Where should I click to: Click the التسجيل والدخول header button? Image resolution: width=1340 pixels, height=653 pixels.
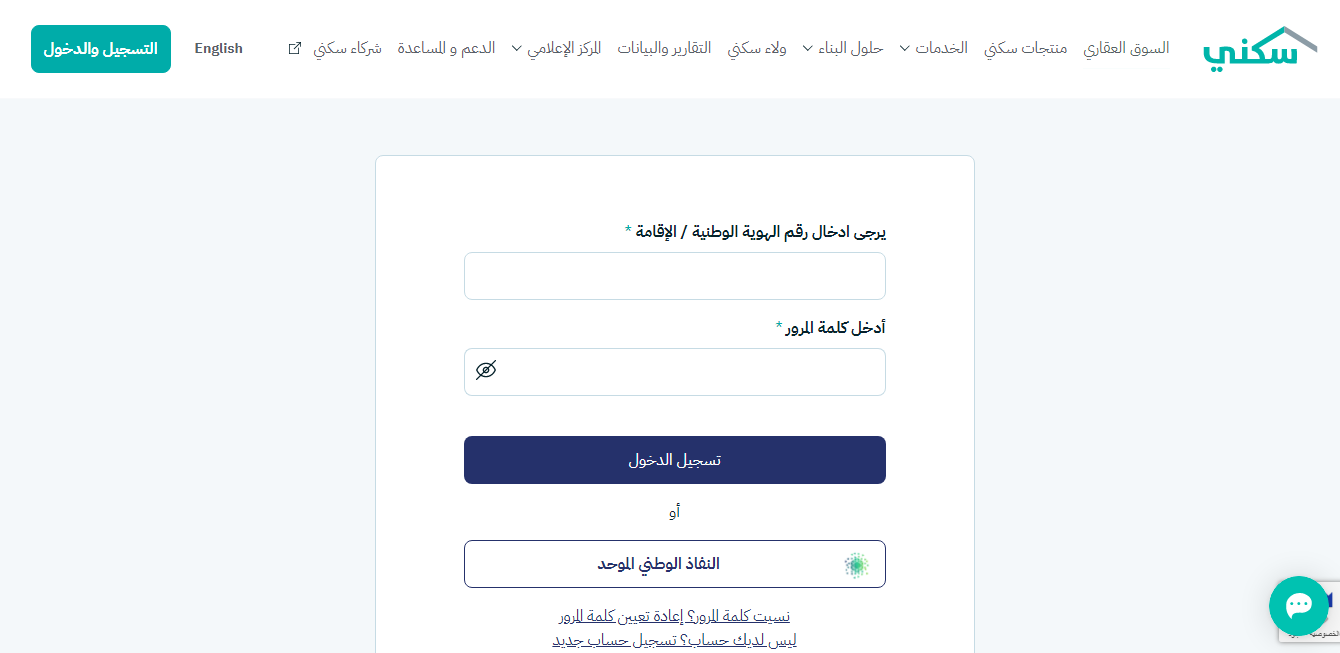tap(101, 49)
